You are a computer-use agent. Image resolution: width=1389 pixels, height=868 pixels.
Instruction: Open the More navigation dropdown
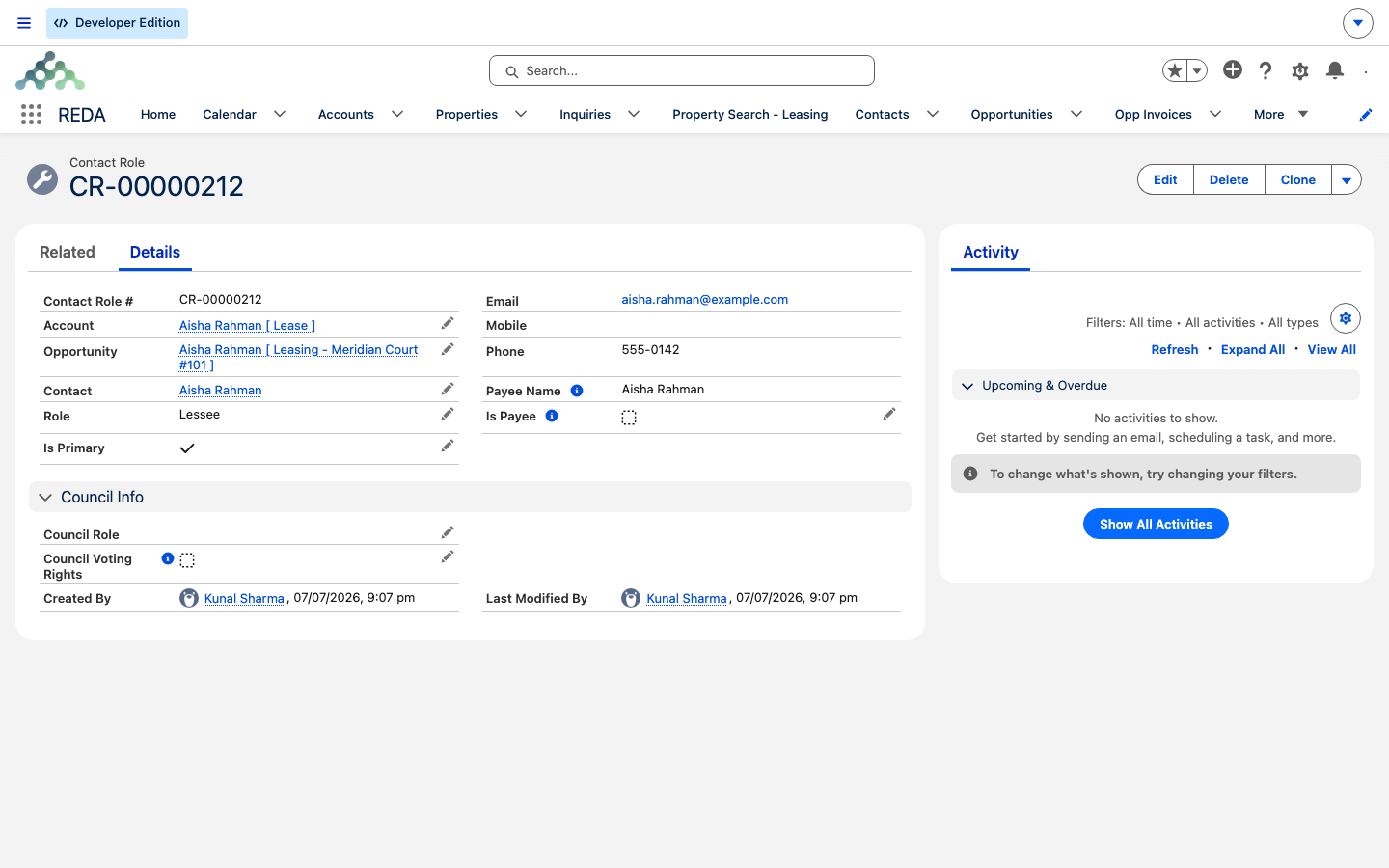click(1281, 114)
